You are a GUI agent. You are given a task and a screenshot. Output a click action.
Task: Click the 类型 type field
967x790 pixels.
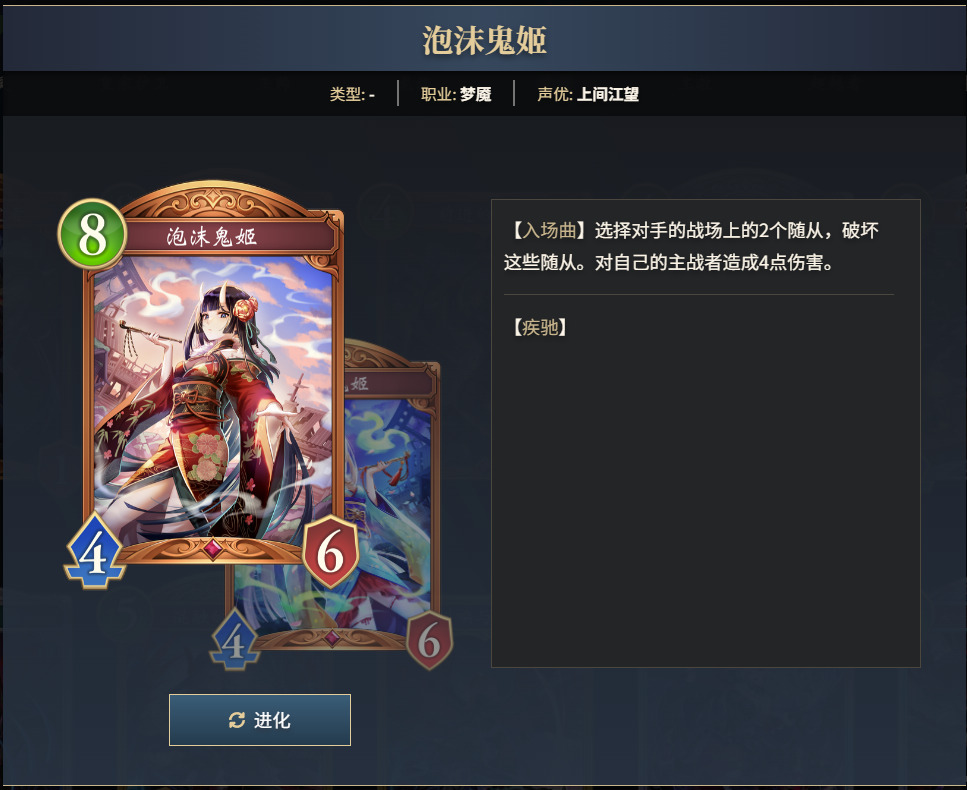point(352,94)
